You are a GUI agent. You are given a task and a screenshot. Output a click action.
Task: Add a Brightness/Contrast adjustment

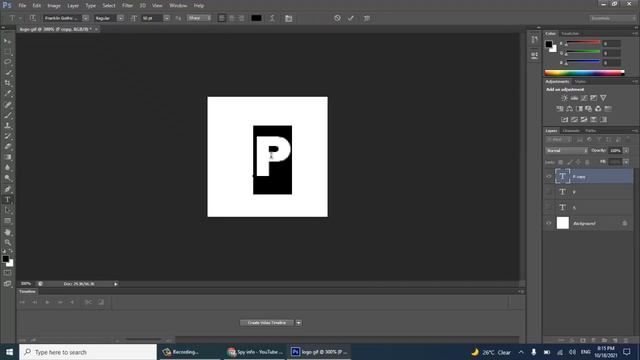pos(564,98)
